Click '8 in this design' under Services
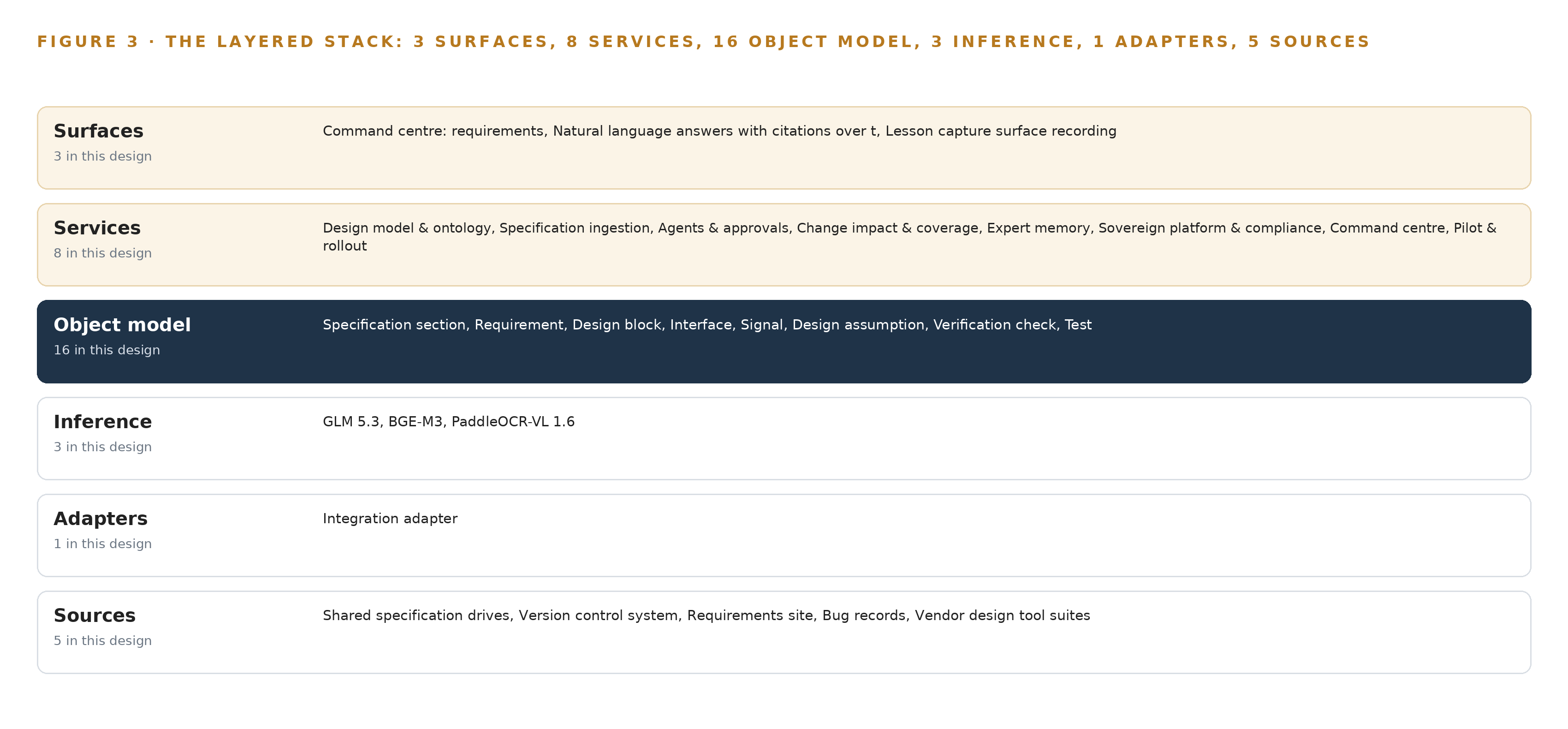Viewport: 1568px width, 729px height. [103, 253]
